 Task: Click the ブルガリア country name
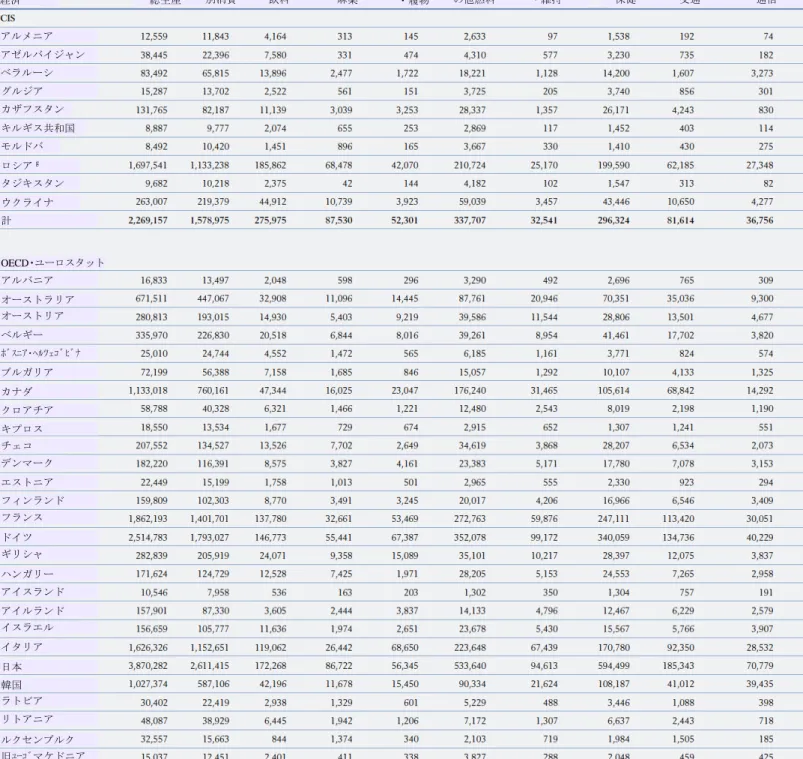[x=27, y=372]
